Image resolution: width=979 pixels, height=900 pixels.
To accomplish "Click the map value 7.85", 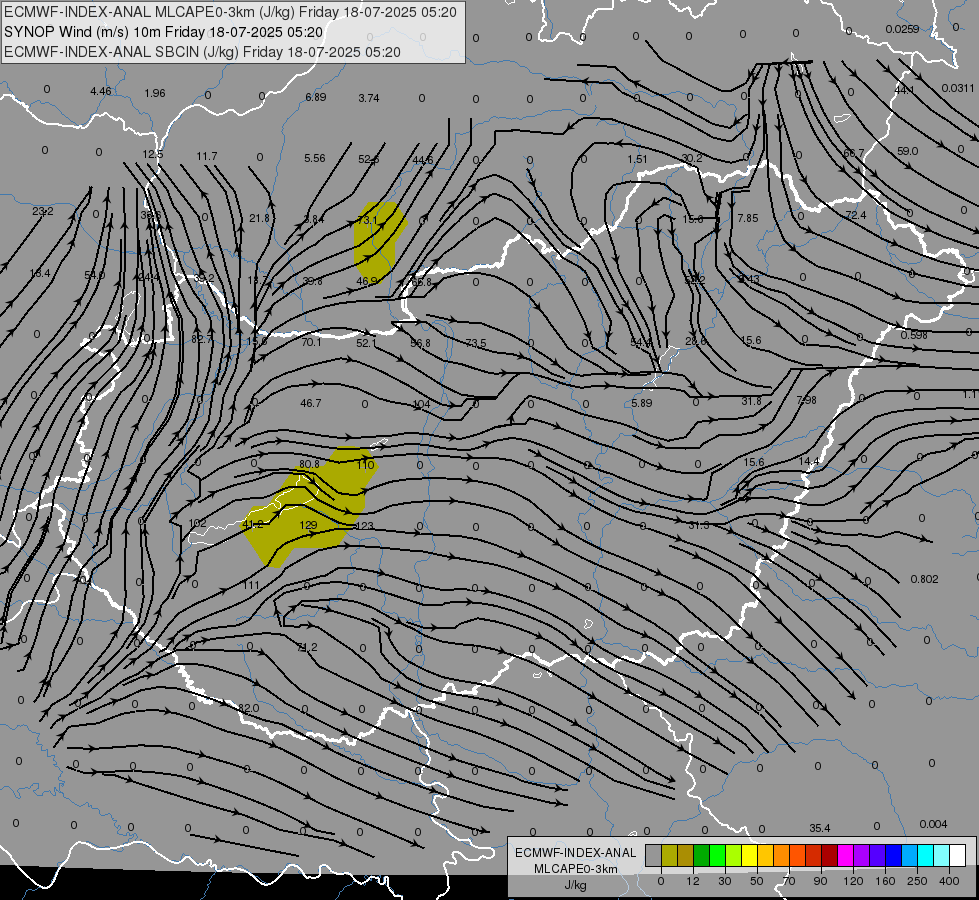I will (747, 218).
